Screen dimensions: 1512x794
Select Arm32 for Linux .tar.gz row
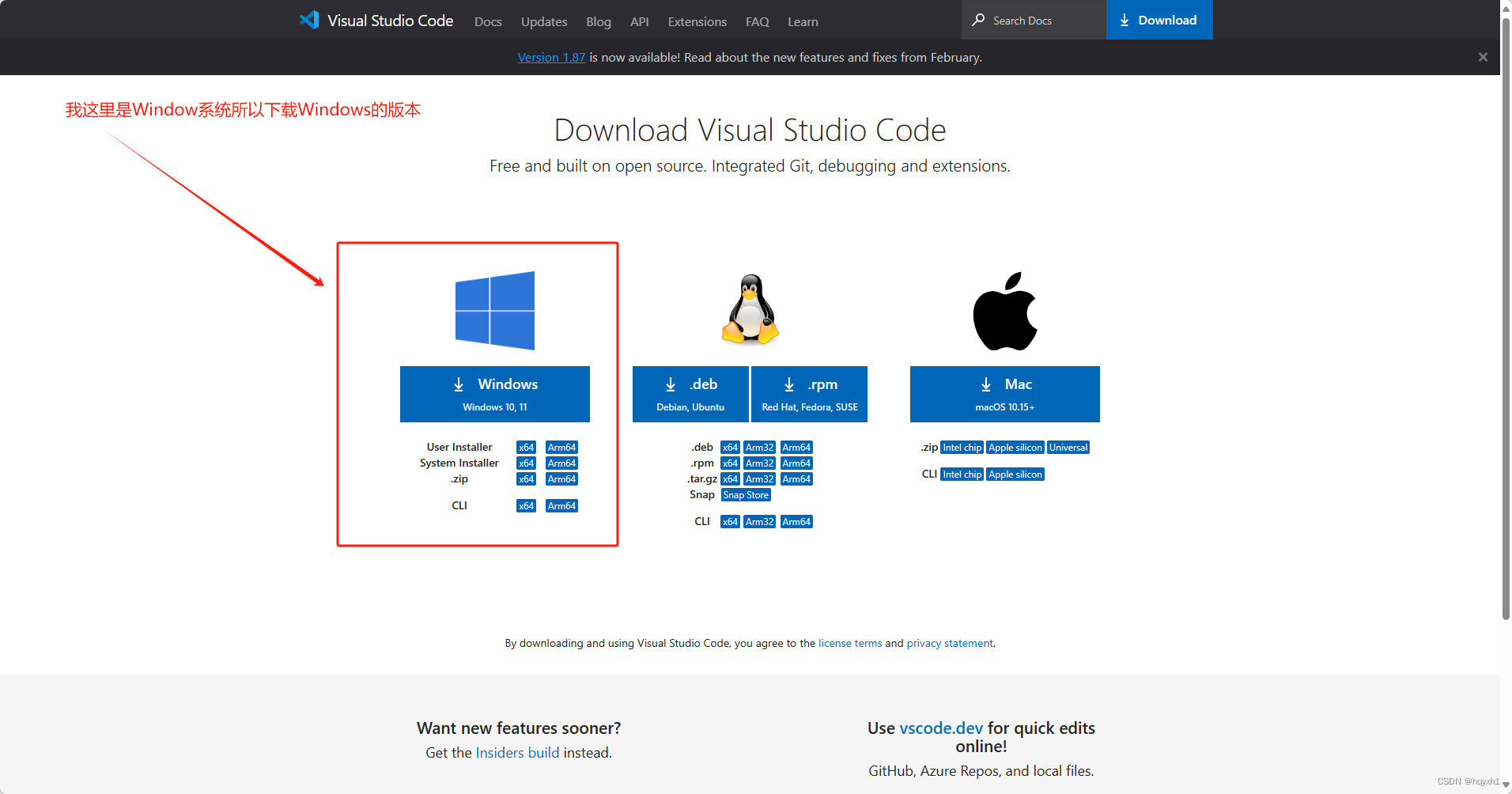(760, 479)
